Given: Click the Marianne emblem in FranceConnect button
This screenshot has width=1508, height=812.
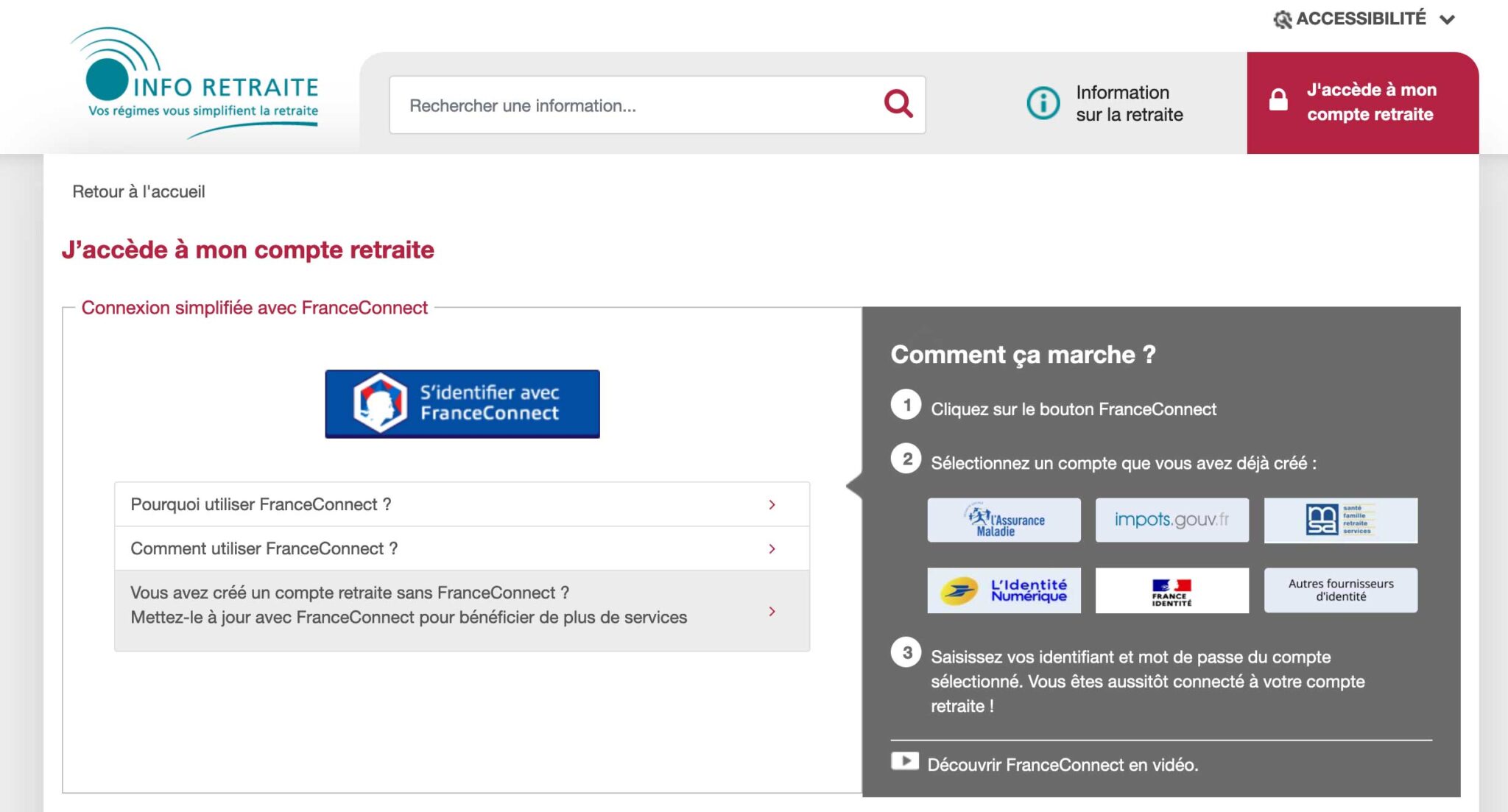Looking at the screenshot, I should (380, 403).
